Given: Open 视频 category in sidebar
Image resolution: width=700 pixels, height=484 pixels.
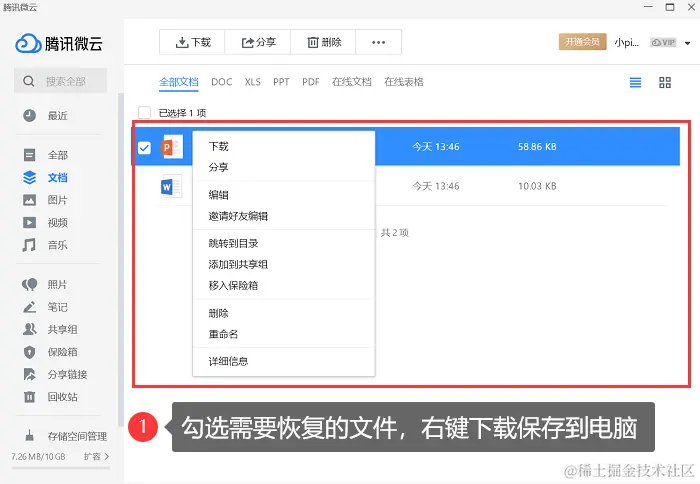Looking at the screenshot, I should tap(45, 222).
